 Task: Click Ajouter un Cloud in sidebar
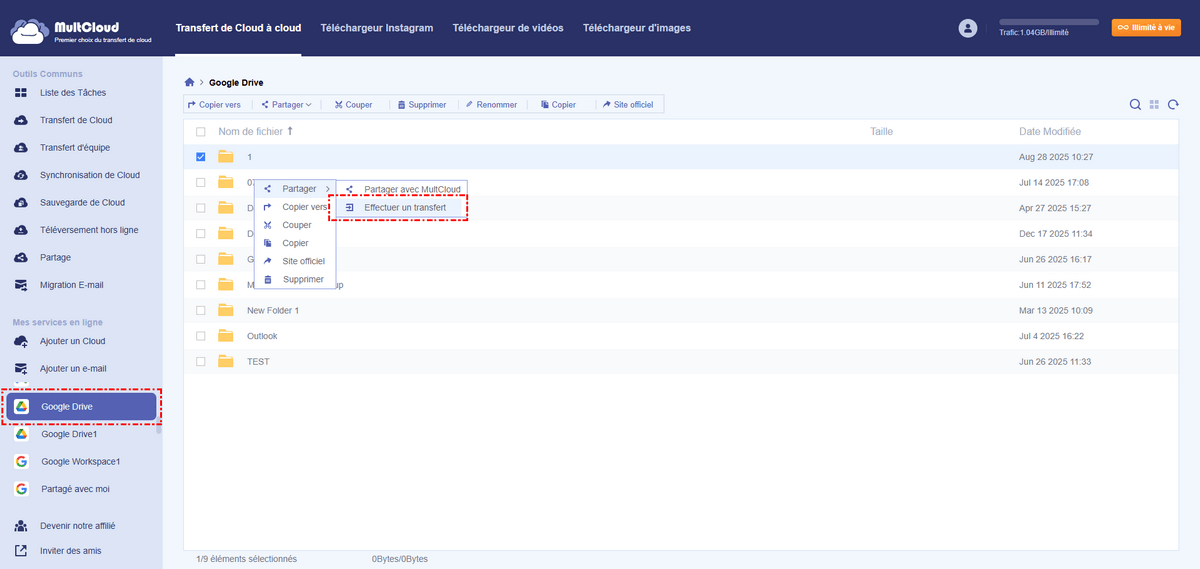72,341
